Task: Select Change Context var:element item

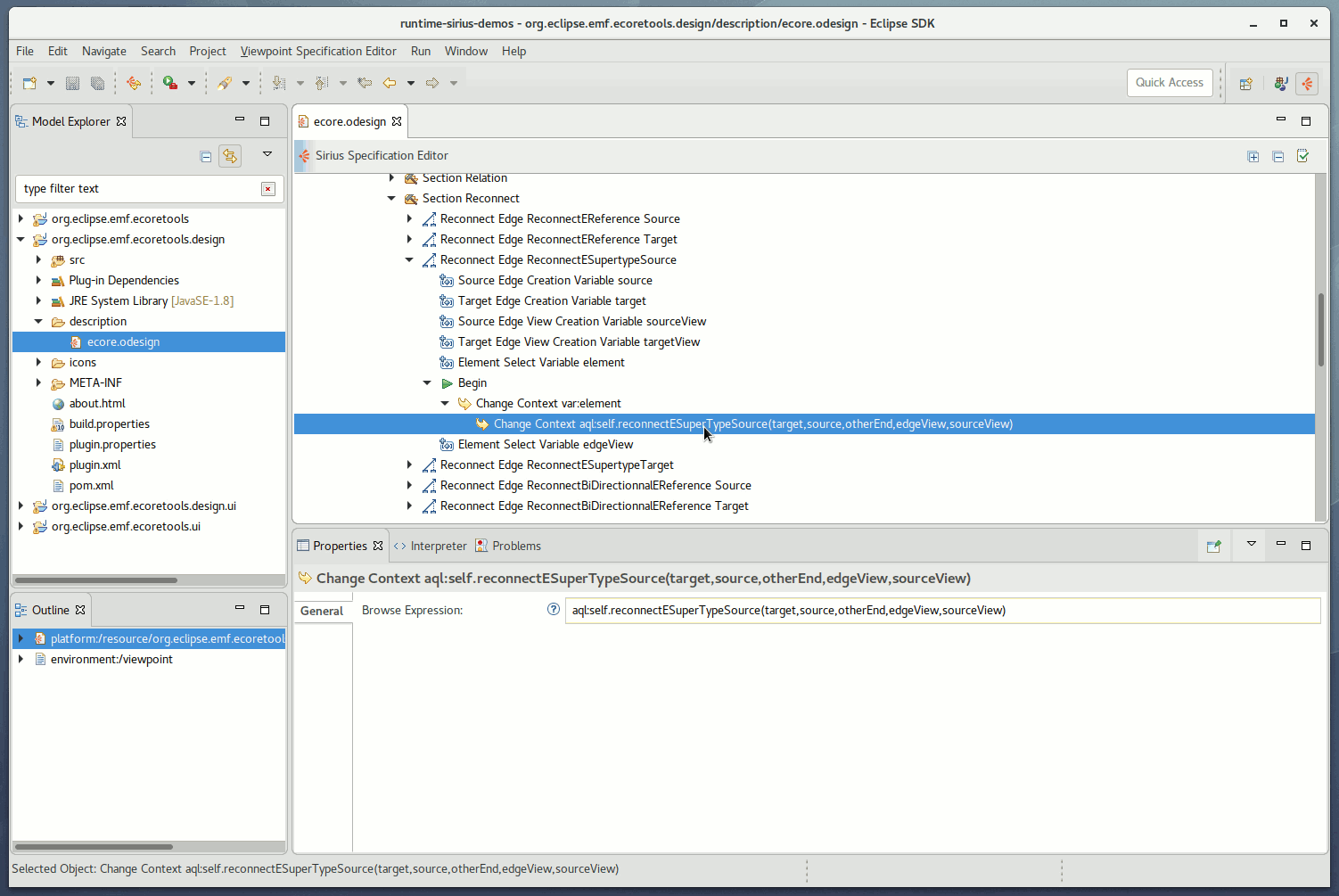Action: click(x=548, y=403)
